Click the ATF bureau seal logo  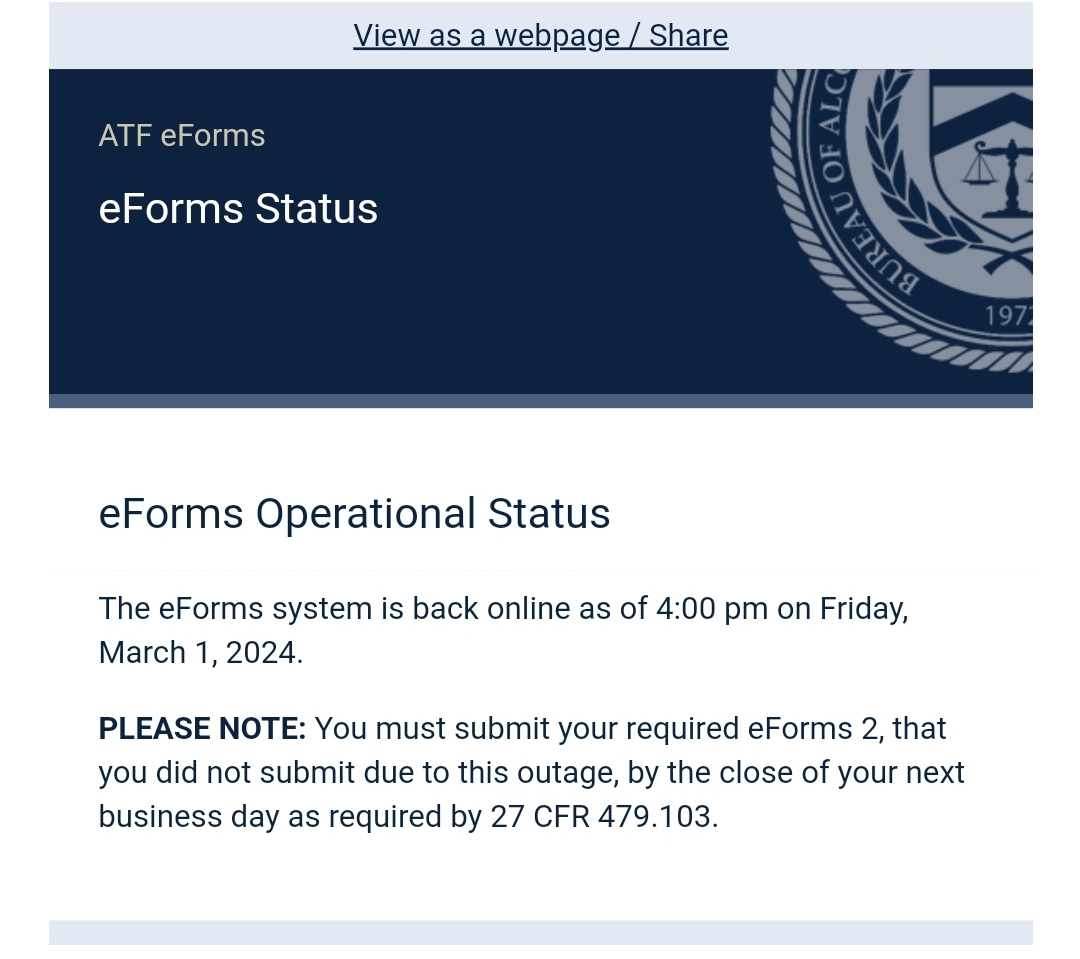click(x=901, y=220)
